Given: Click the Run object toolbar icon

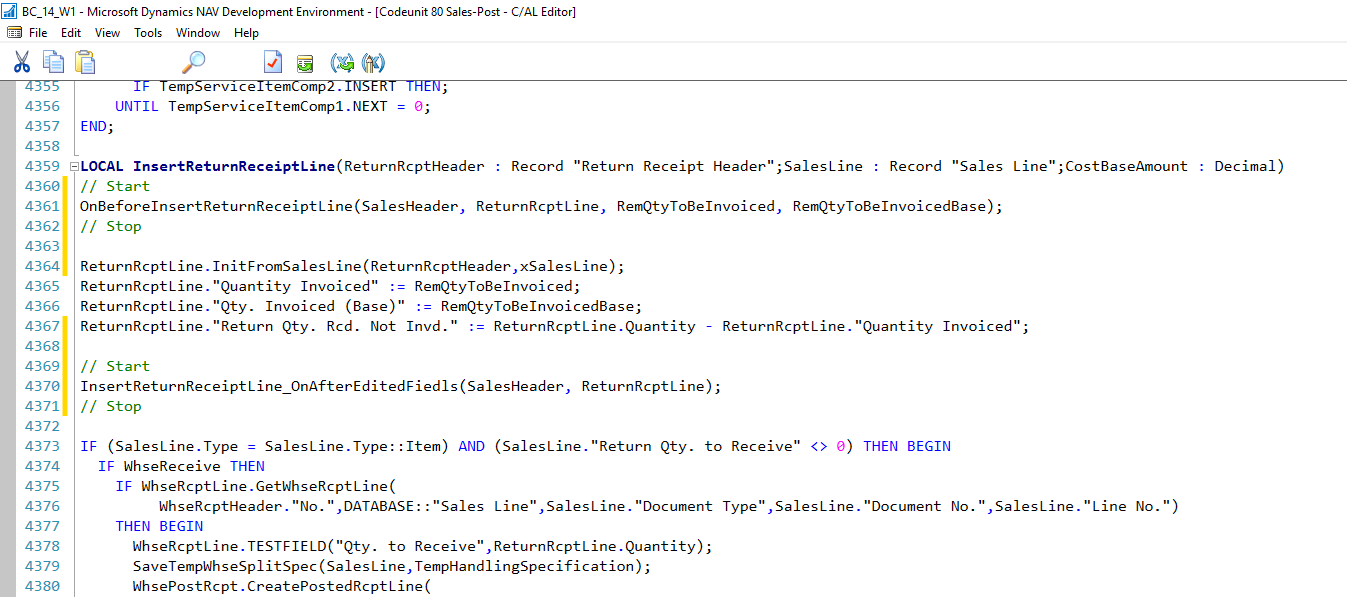Looking at the screenshot, I should coord(305,61).
